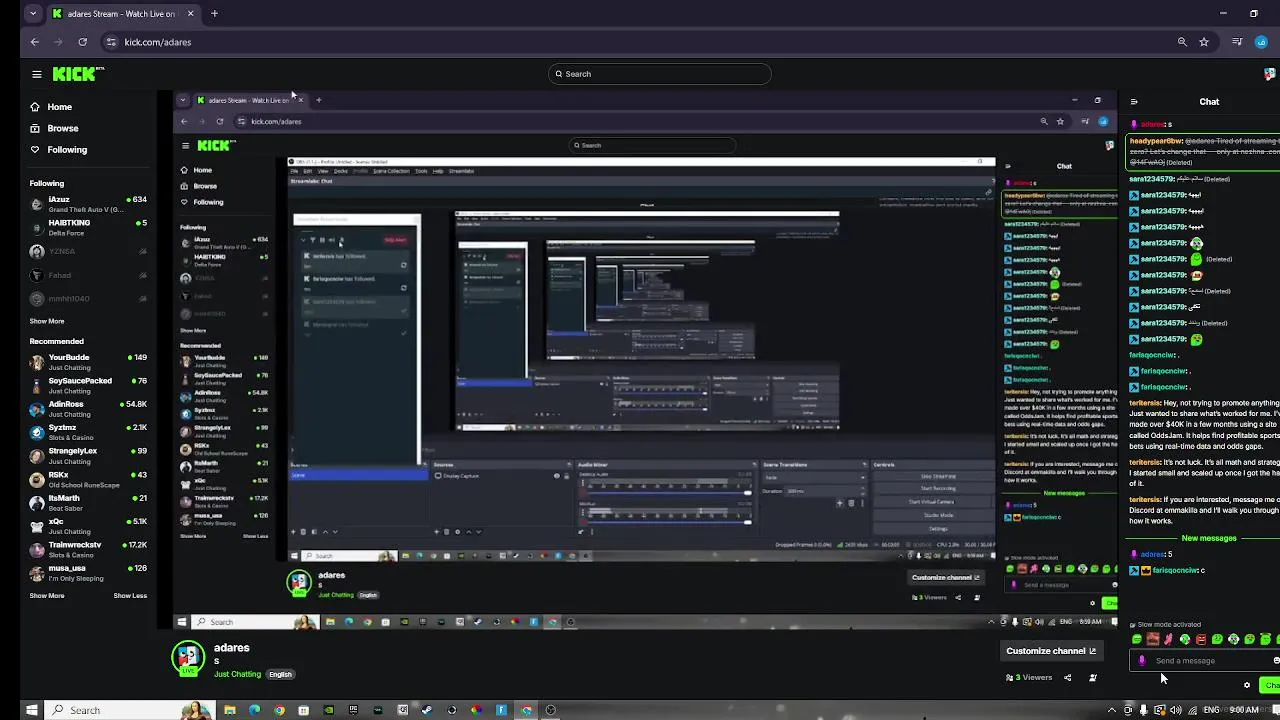Open File Explorer from the taskbar
The height and width of the screenshot is (720, 1280).
pos(230,710)
